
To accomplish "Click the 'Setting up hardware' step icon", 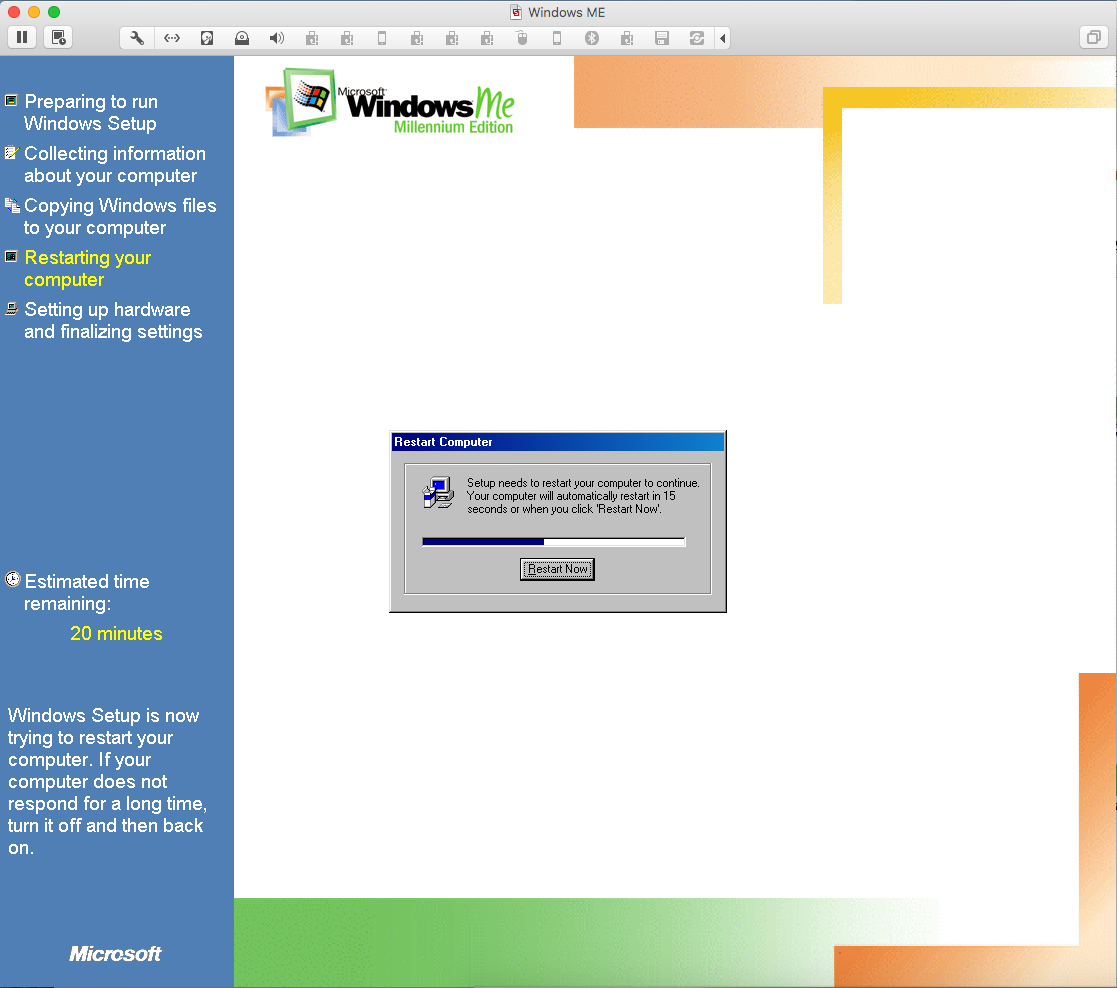I will [11, 309].
